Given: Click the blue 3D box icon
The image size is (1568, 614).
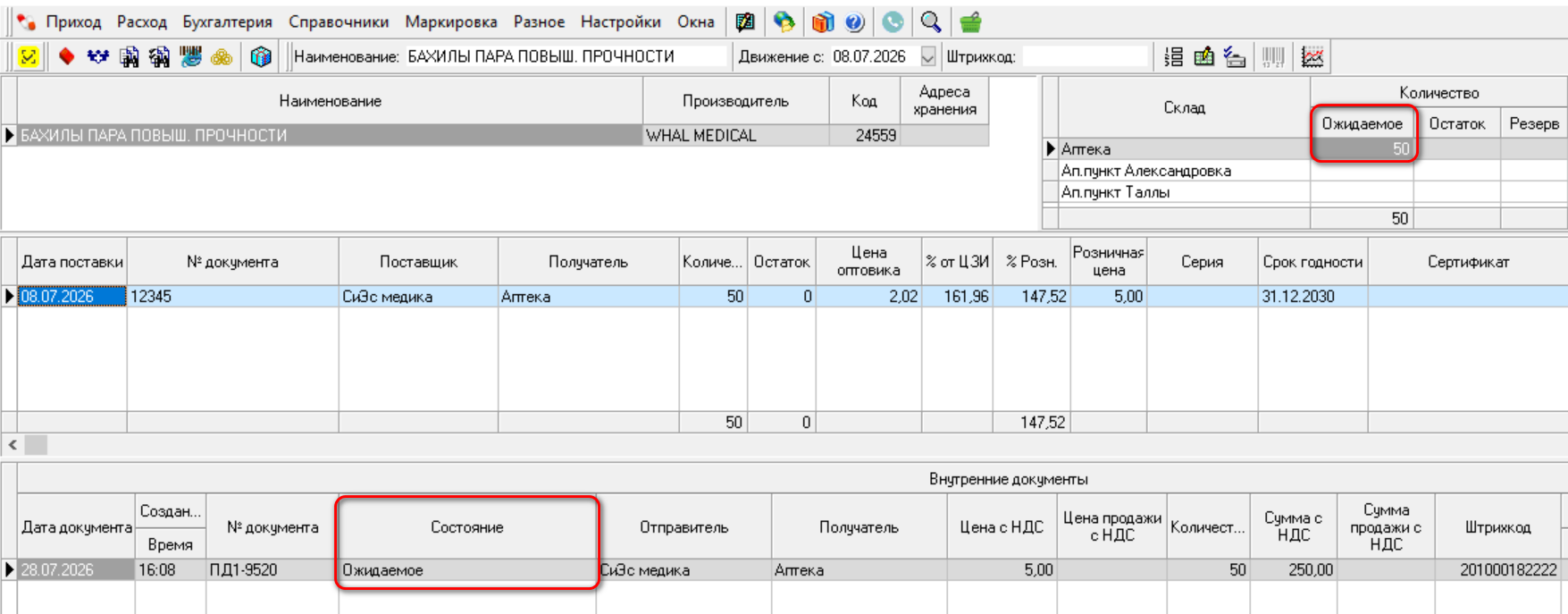Looking at the screenshot, I should click(x=261, y=57).
